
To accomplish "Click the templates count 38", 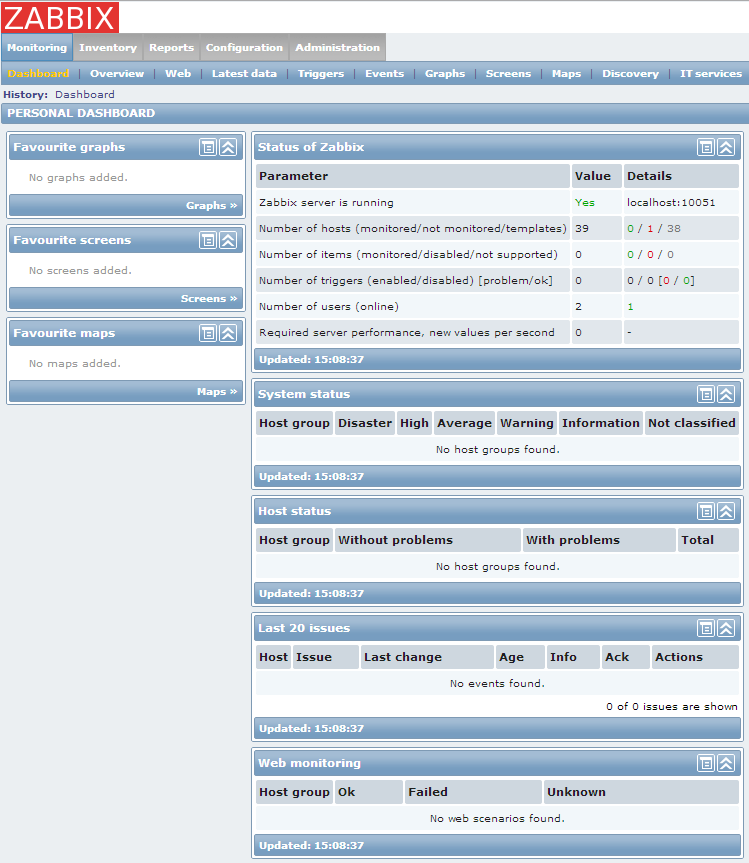I will coord(674,228).
